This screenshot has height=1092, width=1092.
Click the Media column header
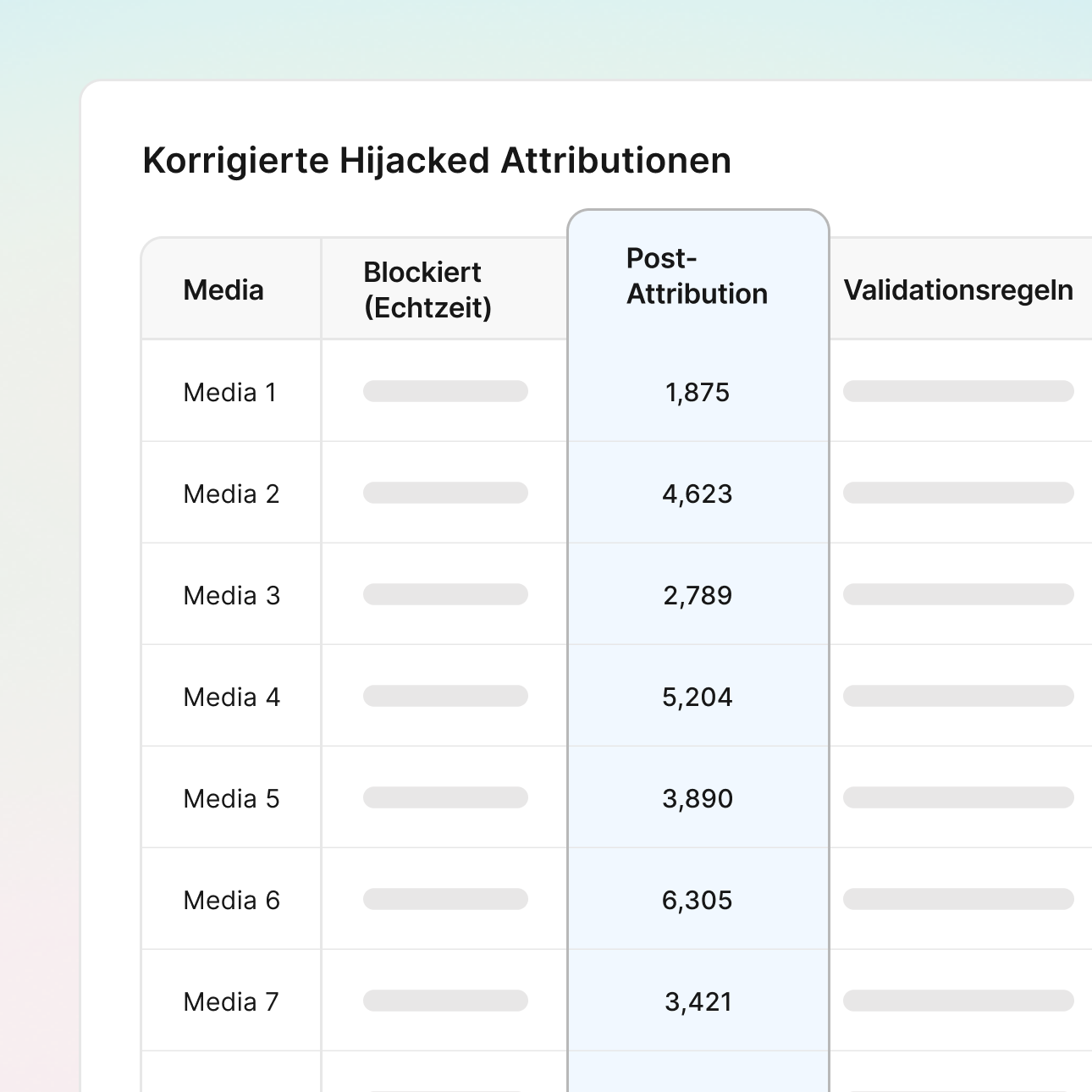point(223,290)
